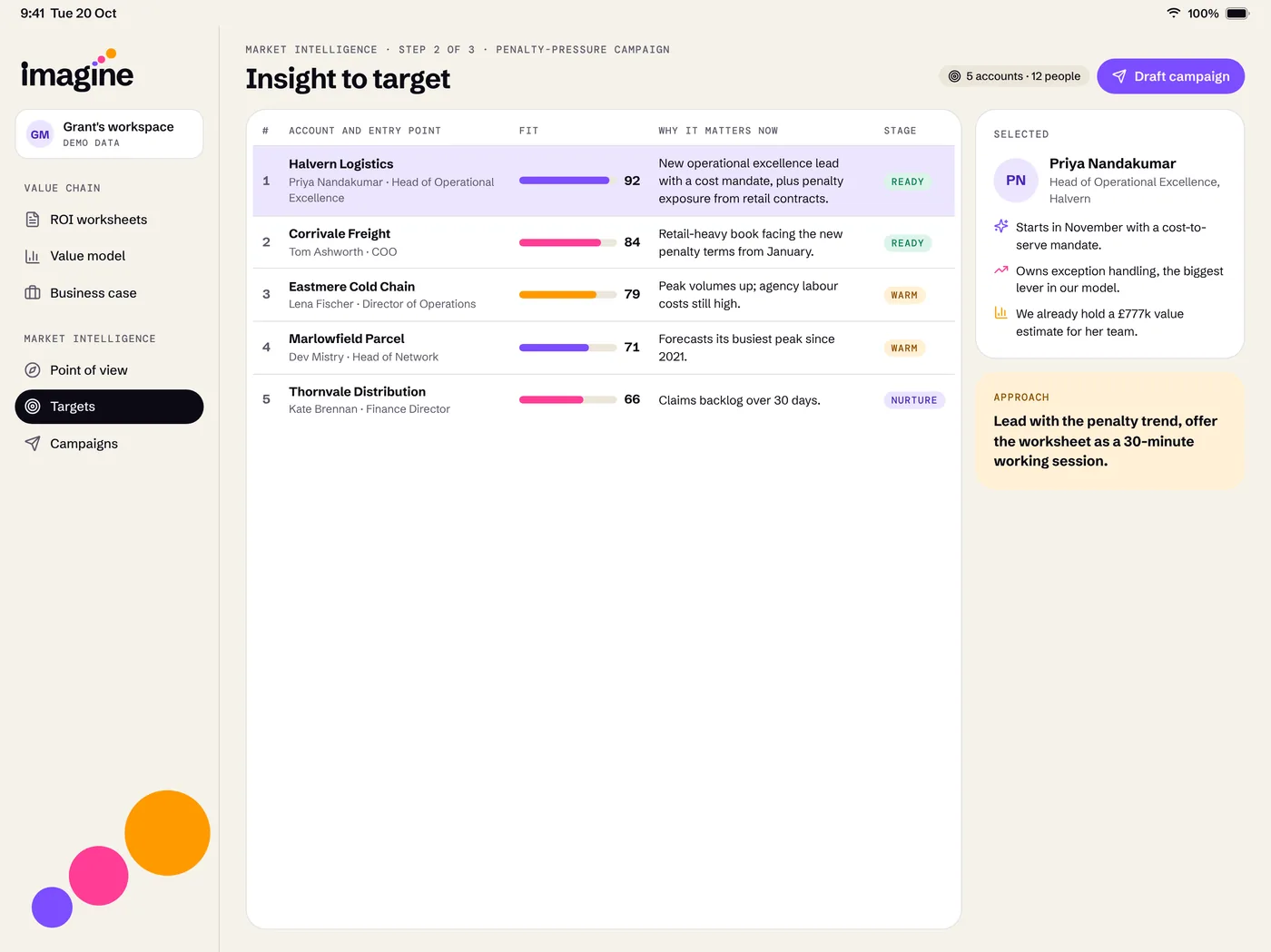The height and width of the screenshot is (952, 1271).
Task: Click the battery indicator icon
Action: click(x=1237, y=13)
